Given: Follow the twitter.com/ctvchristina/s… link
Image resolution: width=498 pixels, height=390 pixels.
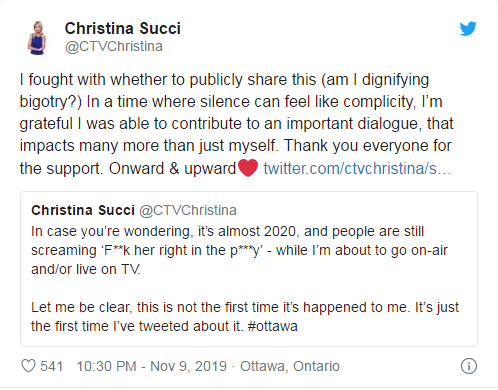Looking at the screenshot, I should point(357,168).
